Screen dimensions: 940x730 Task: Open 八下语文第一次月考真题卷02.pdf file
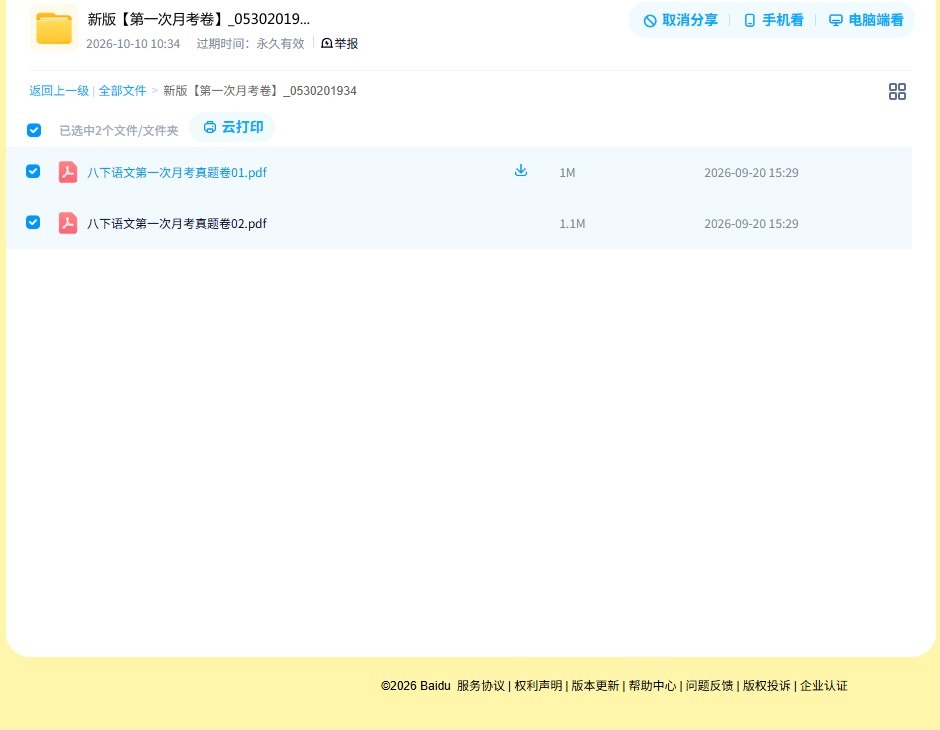(177, 224)
